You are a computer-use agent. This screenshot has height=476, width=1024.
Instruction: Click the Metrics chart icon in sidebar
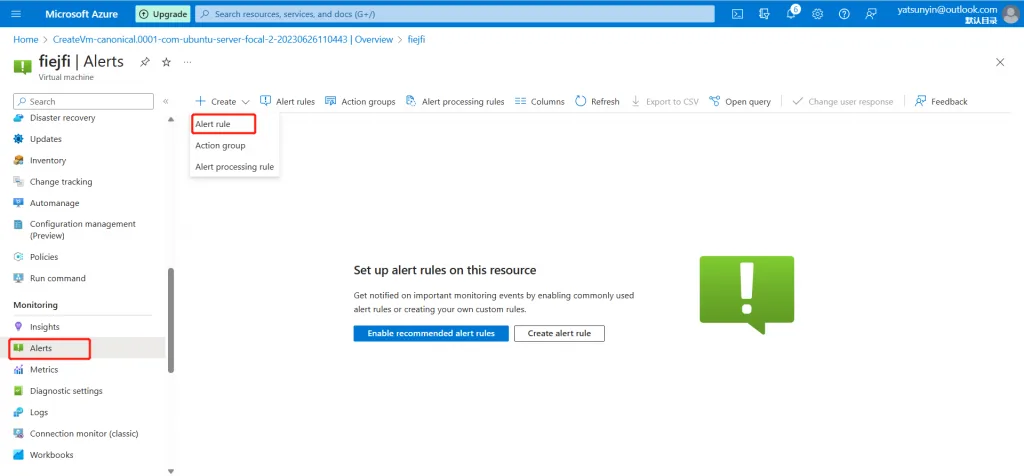(18, 370)
